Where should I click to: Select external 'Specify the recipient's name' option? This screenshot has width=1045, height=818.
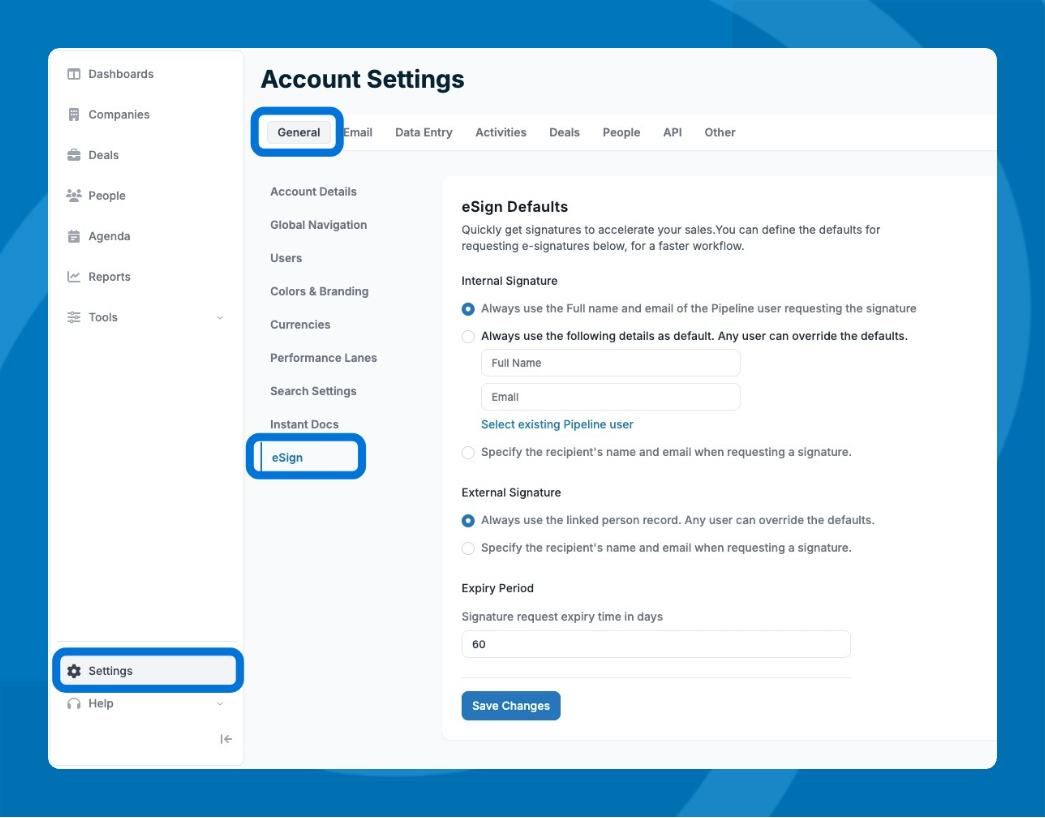(x=468, y=548)
